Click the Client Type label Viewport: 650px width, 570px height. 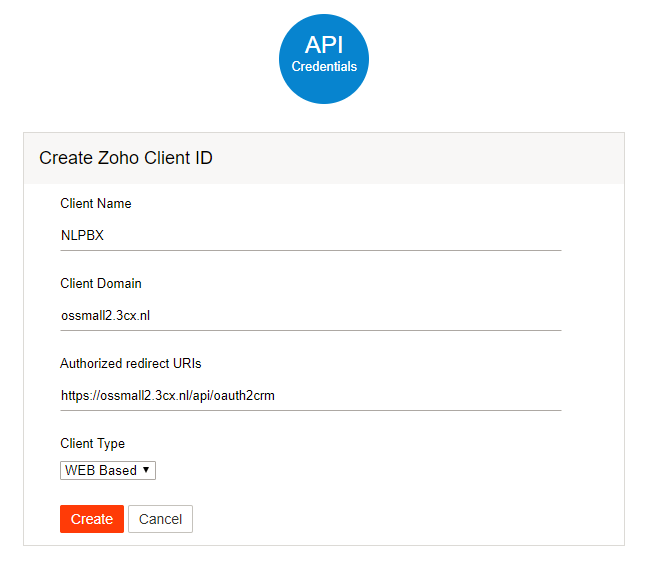(92, 444)
